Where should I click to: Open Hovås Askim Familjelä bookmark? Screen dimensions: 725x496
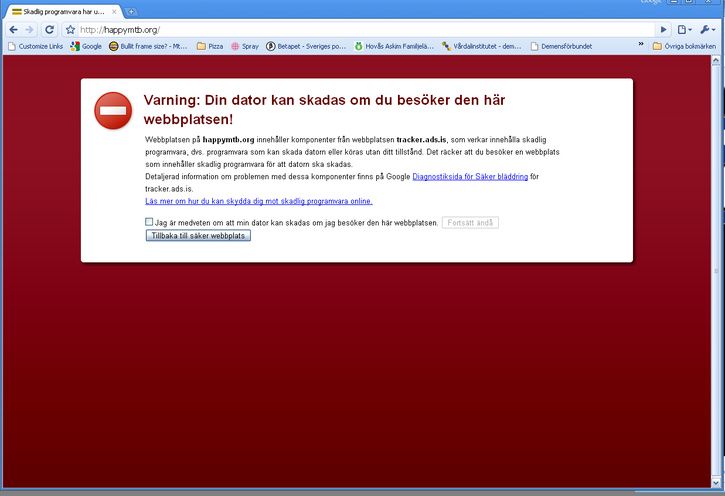point(394,46)
